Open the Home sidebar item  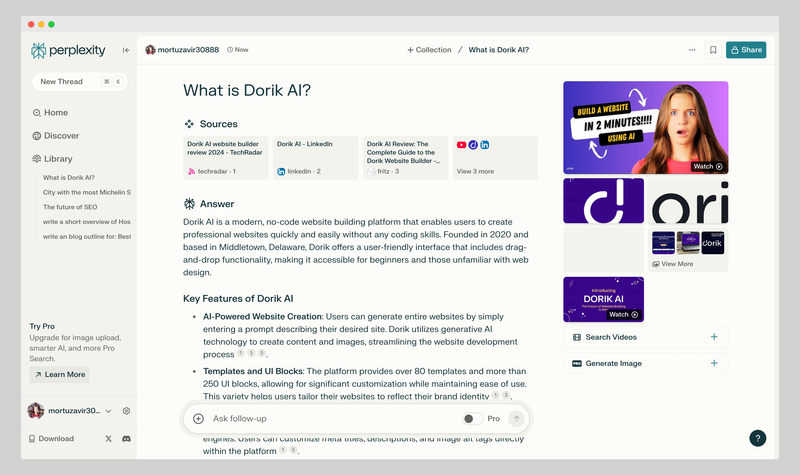[55, 113]
